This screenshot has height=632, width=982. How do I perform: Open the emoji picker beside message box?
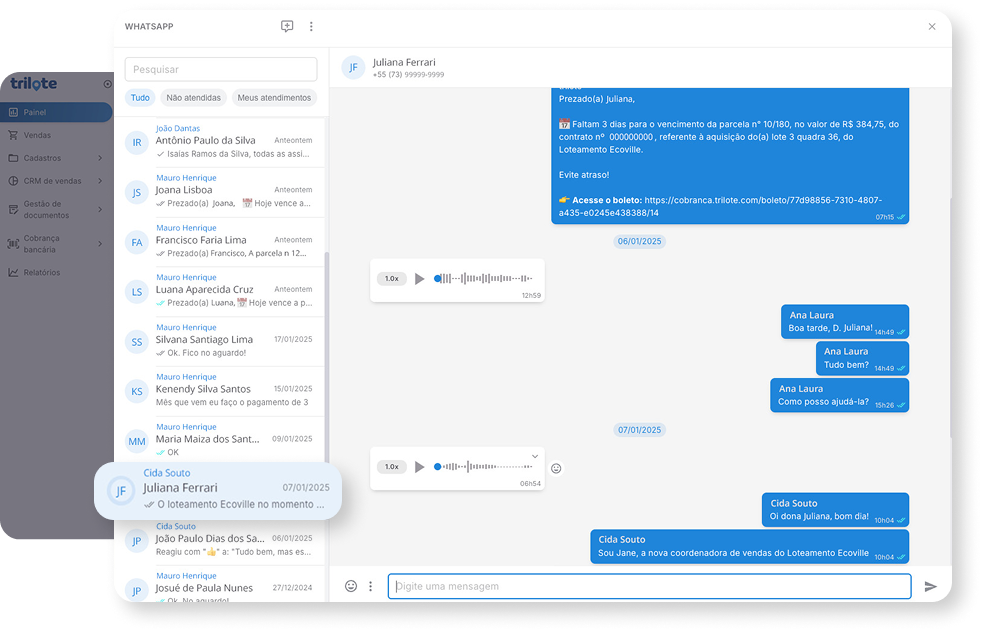351,586
